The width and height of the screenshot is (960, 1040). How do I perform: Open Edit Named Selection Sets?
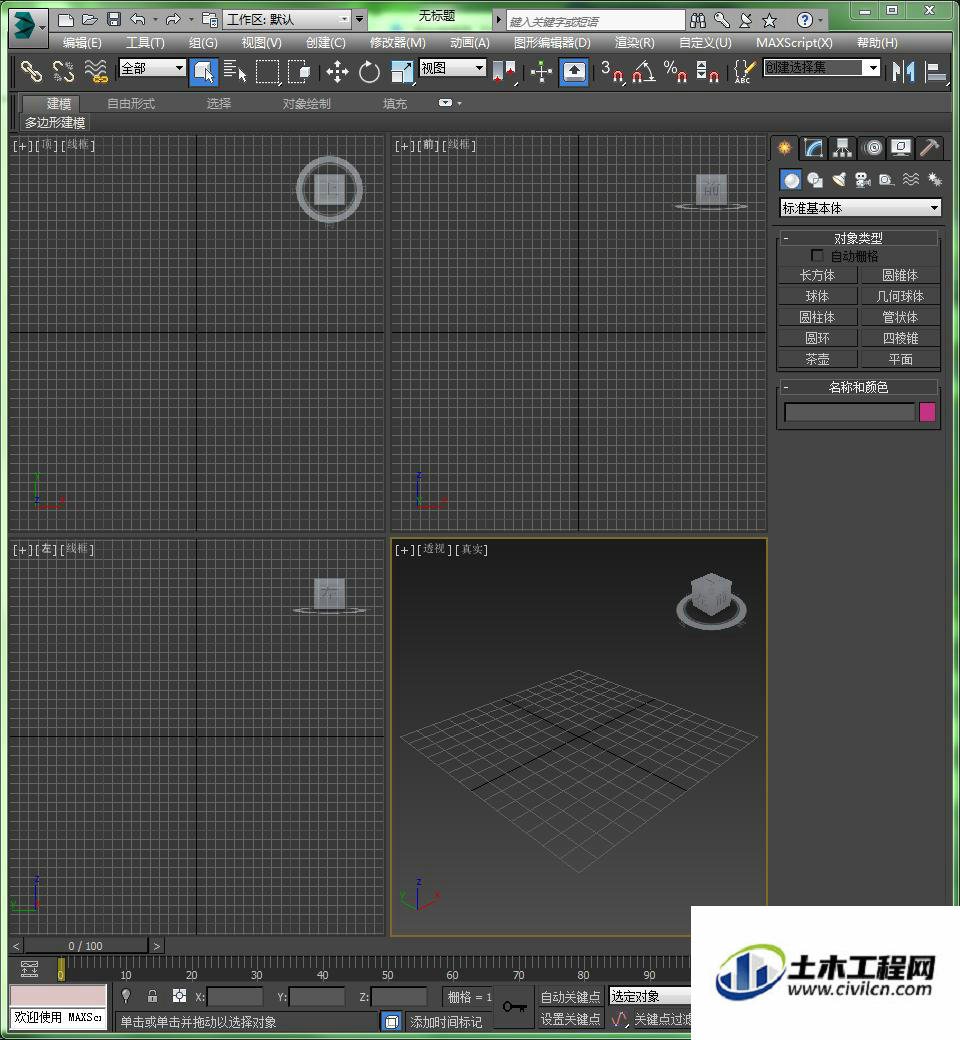(x=744, y=71)
